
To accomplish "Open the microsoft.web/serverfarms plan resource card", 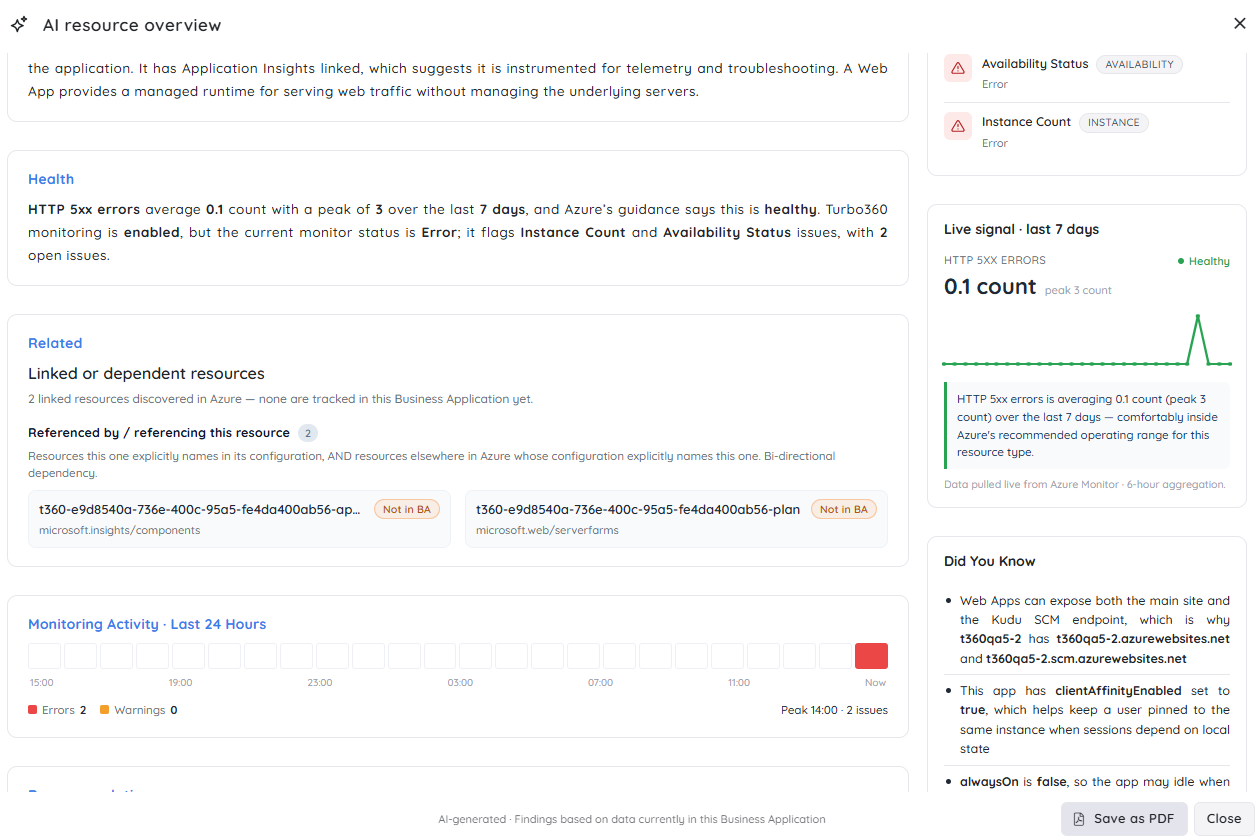I will point(676,518).
